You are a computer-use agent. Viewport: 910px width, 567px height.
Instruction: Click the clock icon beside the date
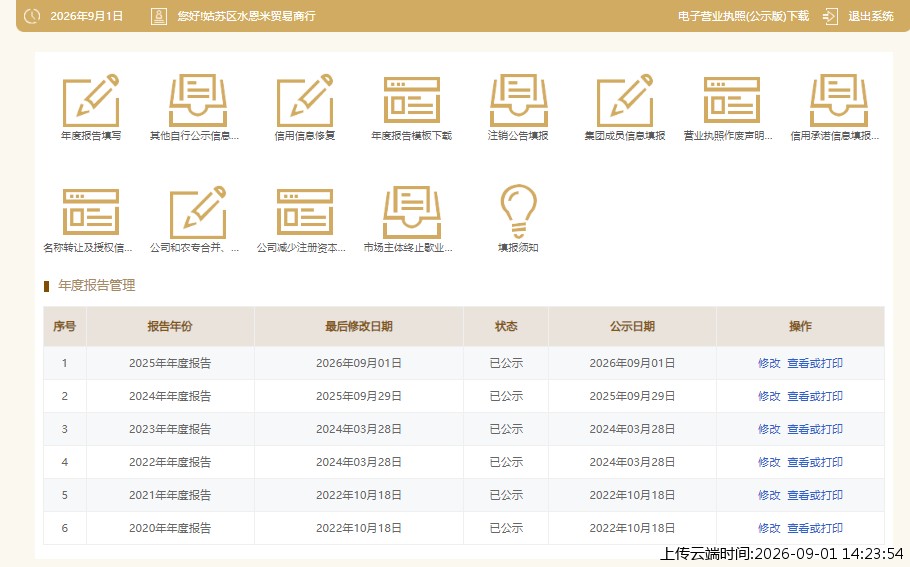(x=32, y=16)
